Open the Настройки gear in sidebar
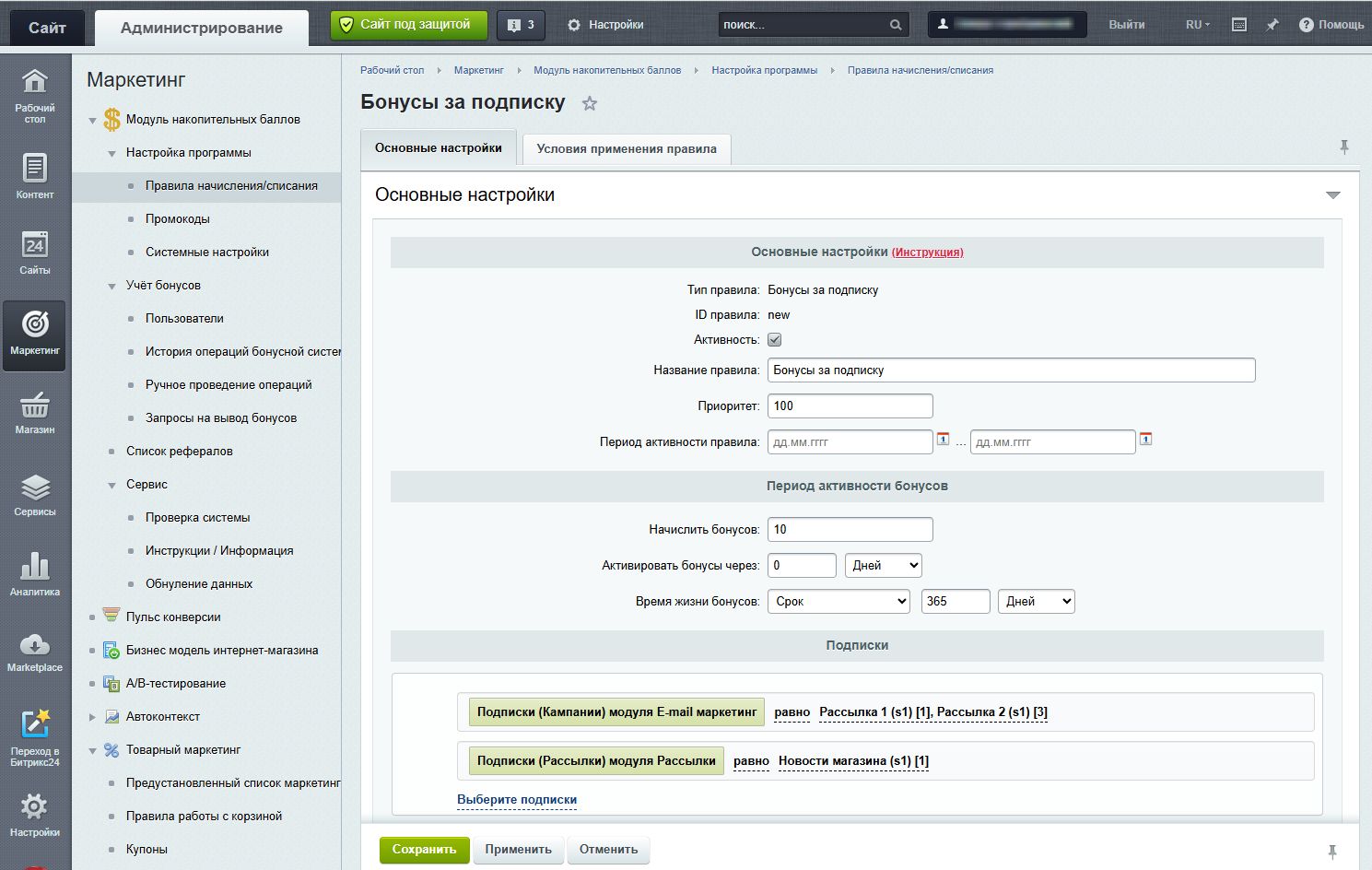 [35, 815]
